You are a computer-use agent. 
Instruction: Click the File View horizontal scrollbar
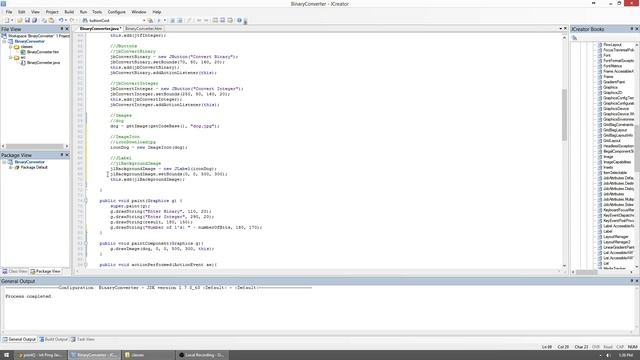pyautogui.click(x=35, y=146)
